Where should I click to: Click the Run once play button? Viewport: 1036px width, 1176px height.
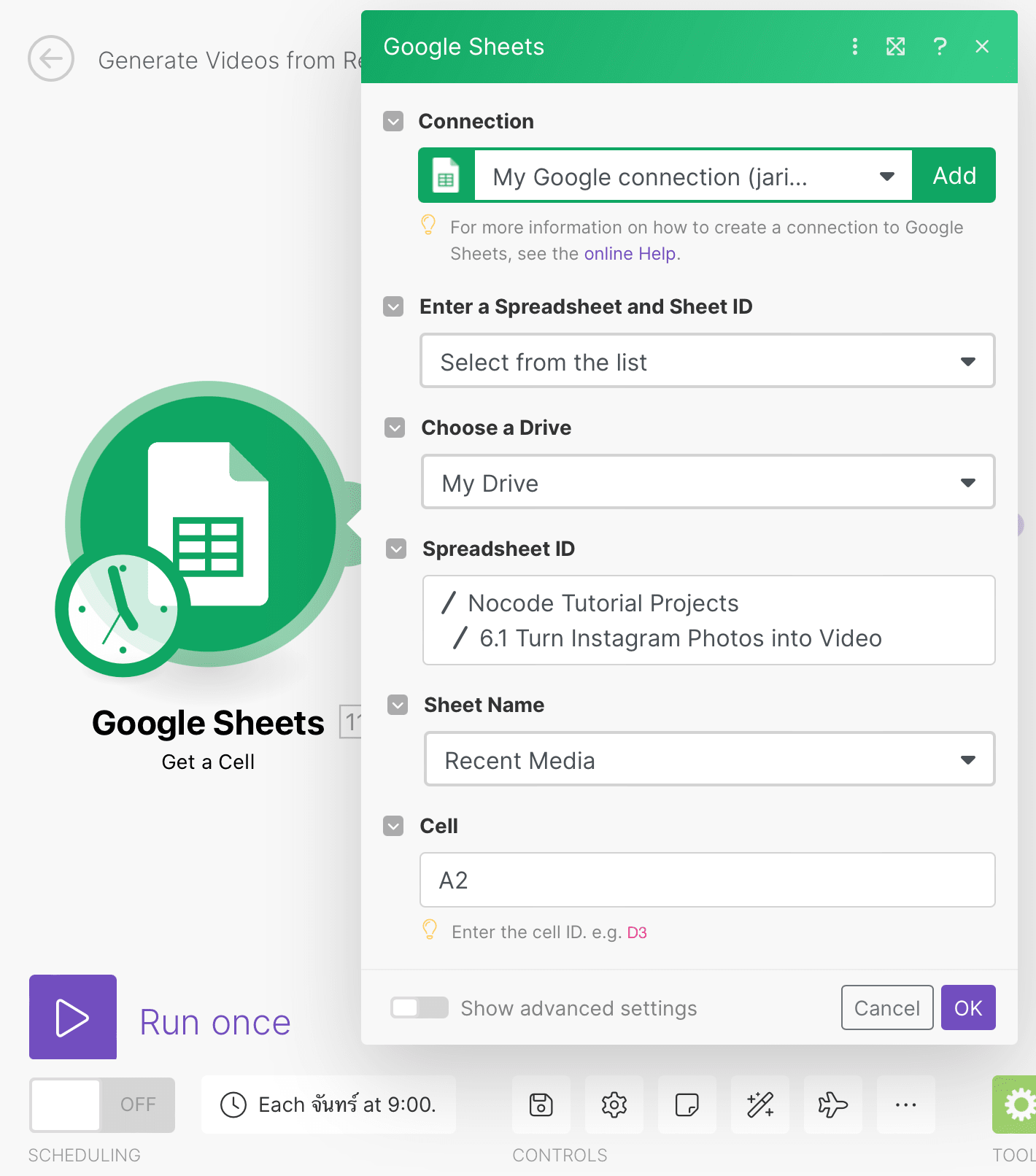pos(73,1017)
